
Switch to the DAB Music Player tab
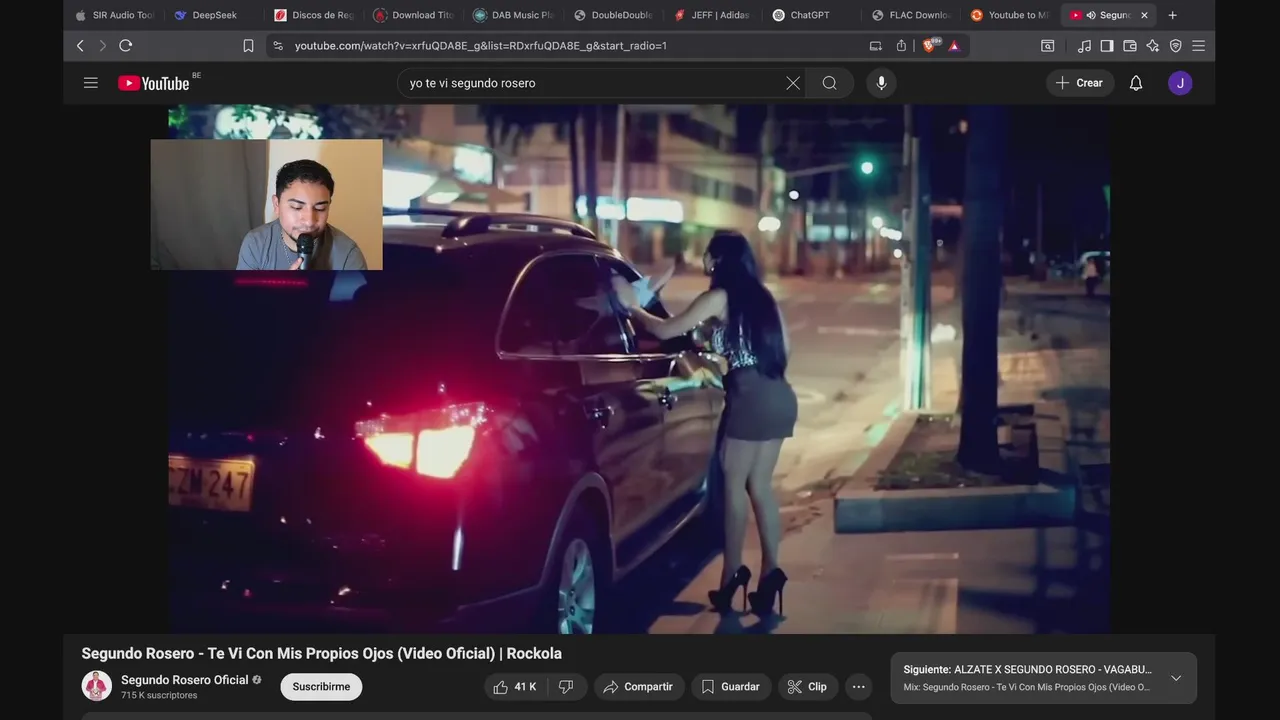pyautogui.click(x=514, y=15)
